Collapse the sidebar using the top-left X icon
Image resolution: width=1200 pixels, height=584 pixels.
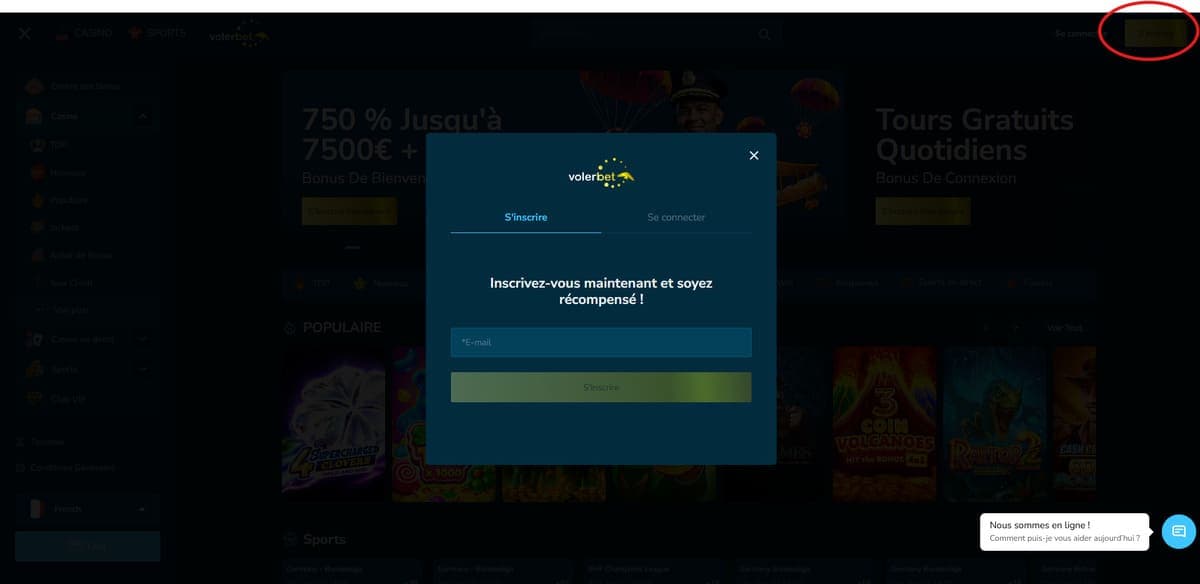click(x=25, y=33)
